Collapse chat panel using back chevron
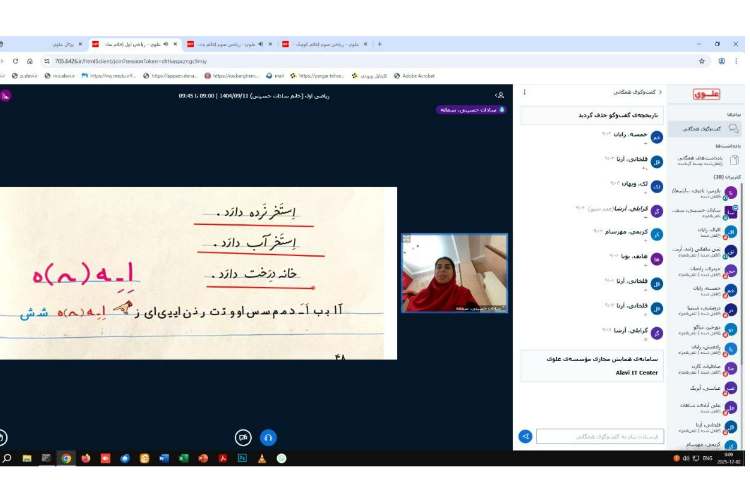Screen dimensions: 750x480 pos(661,92)
